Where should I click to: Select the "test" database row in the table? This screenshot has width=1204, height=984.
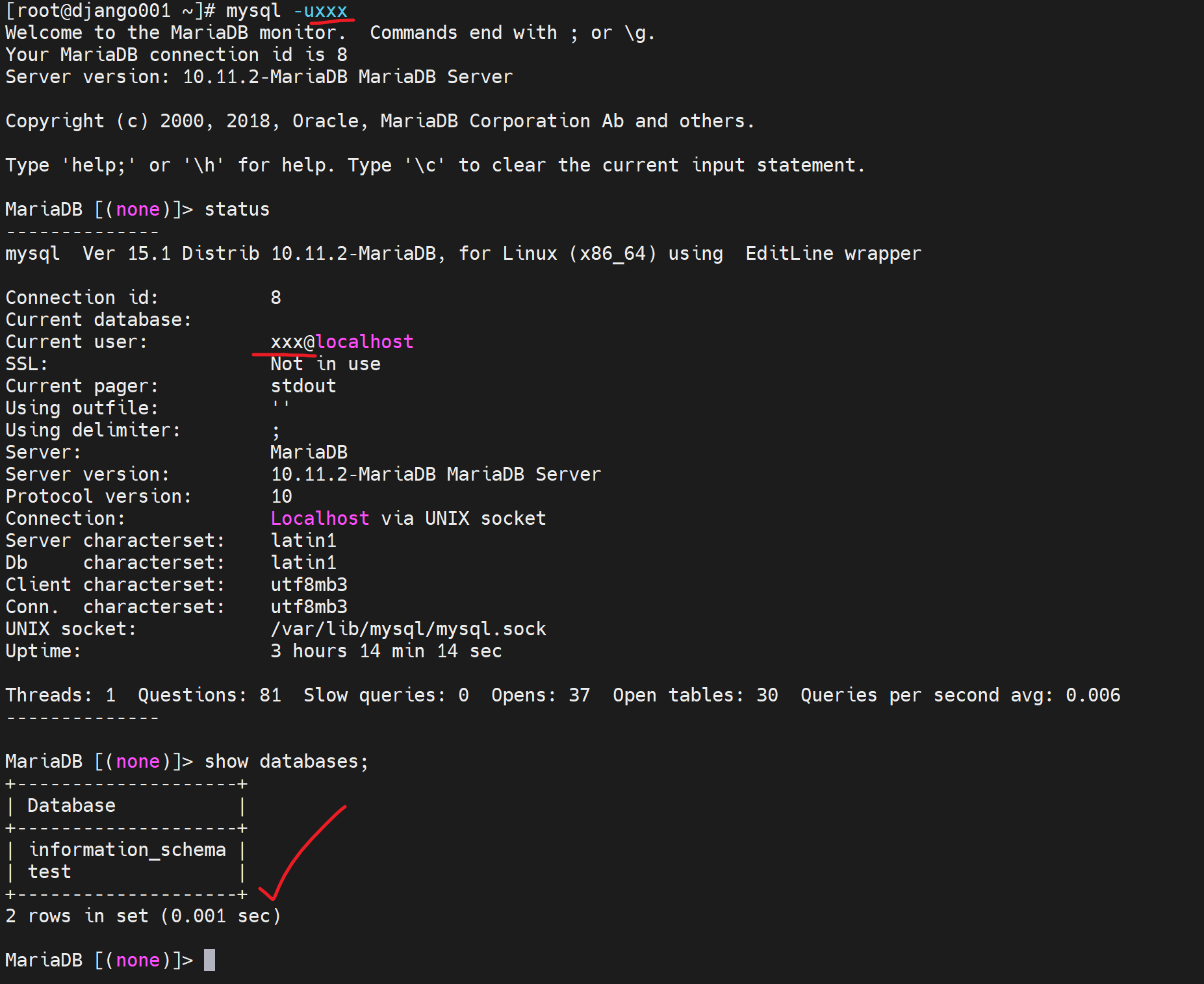[49, 872]
